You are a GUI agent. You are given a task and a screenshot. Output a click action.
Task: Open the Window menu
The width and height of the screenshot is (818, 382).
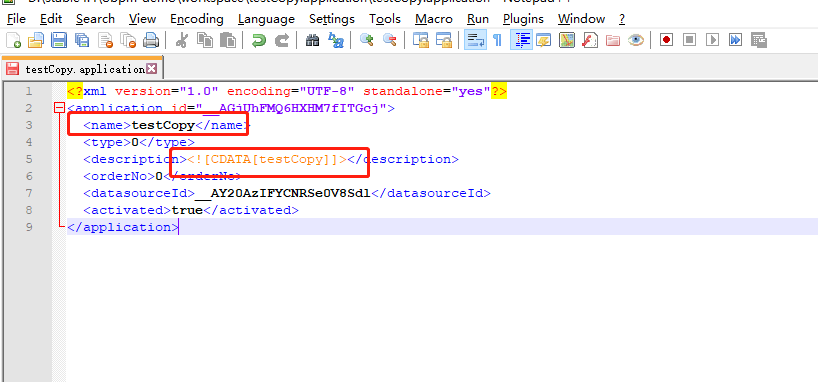click(581, 19)
